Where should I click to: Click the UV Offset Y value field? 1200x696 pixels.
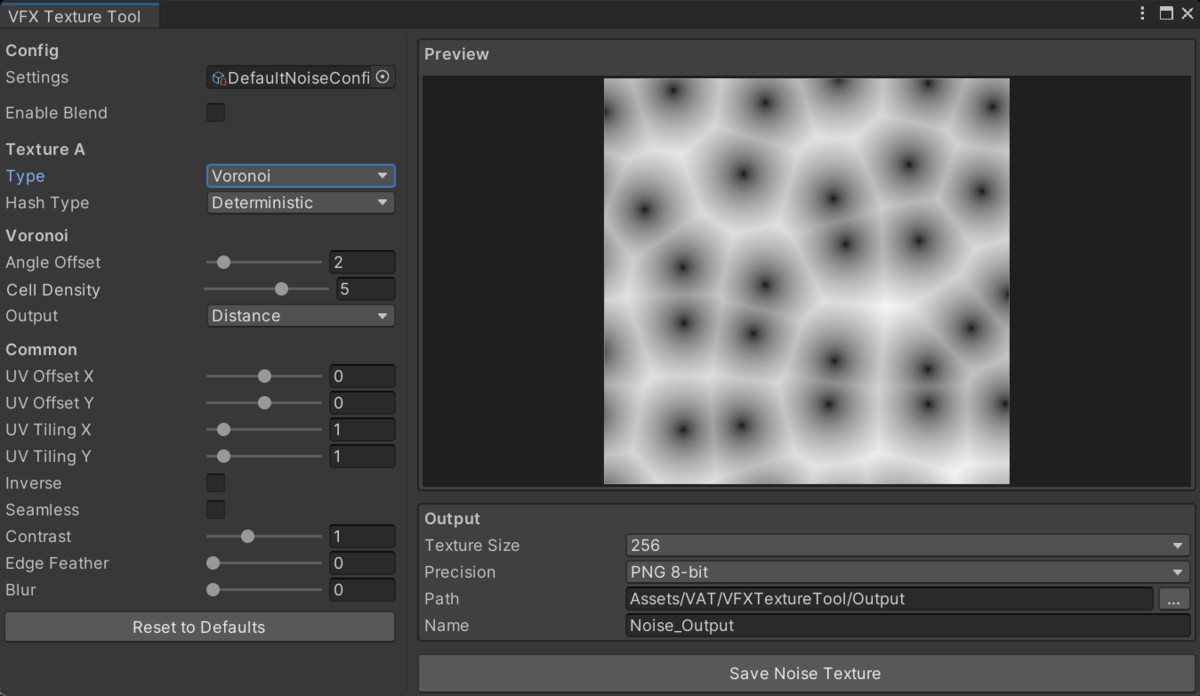click(x=362, y=403)
